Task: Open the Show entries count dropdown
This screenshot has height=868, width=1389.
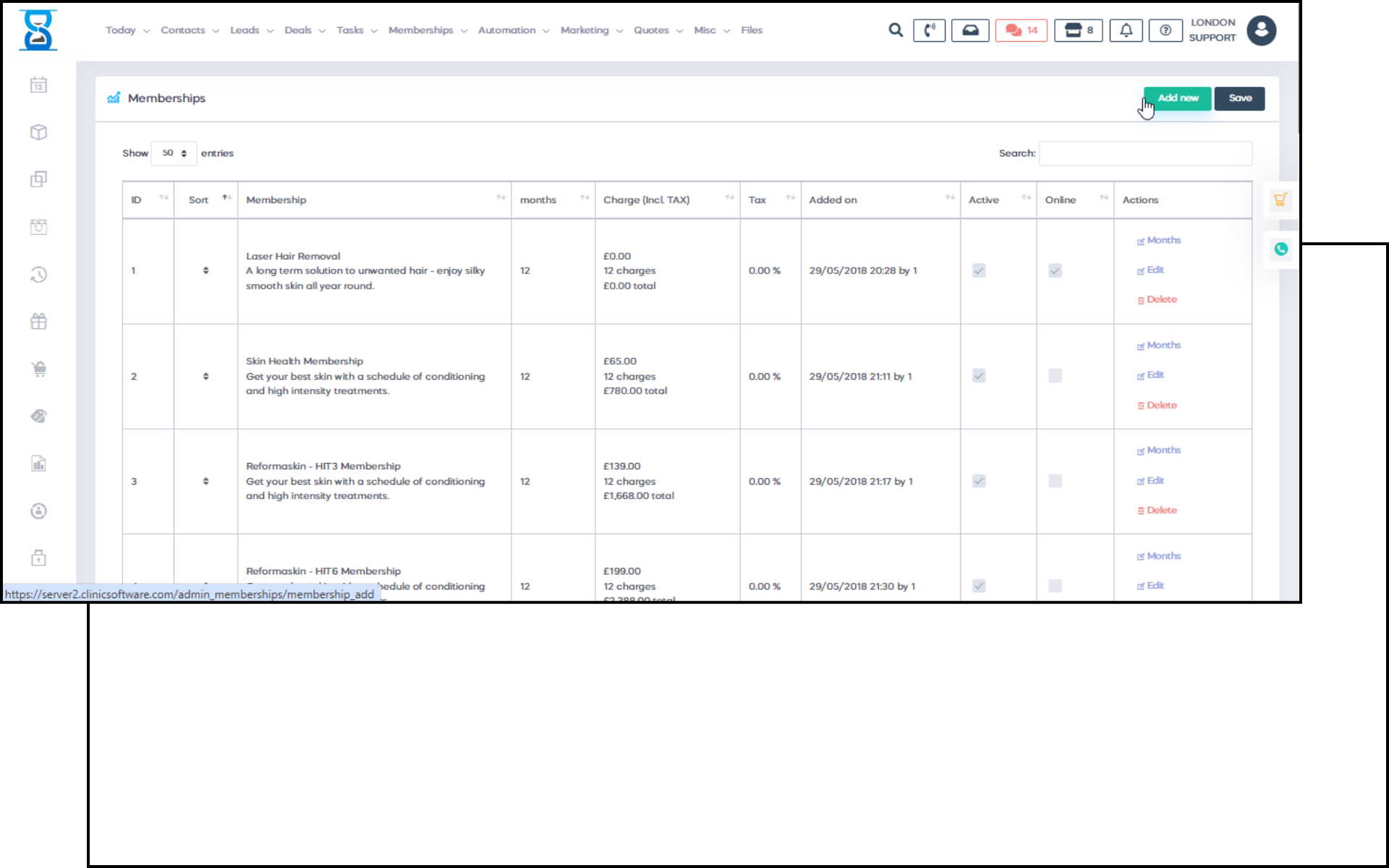Action: [x=174, y=153]
